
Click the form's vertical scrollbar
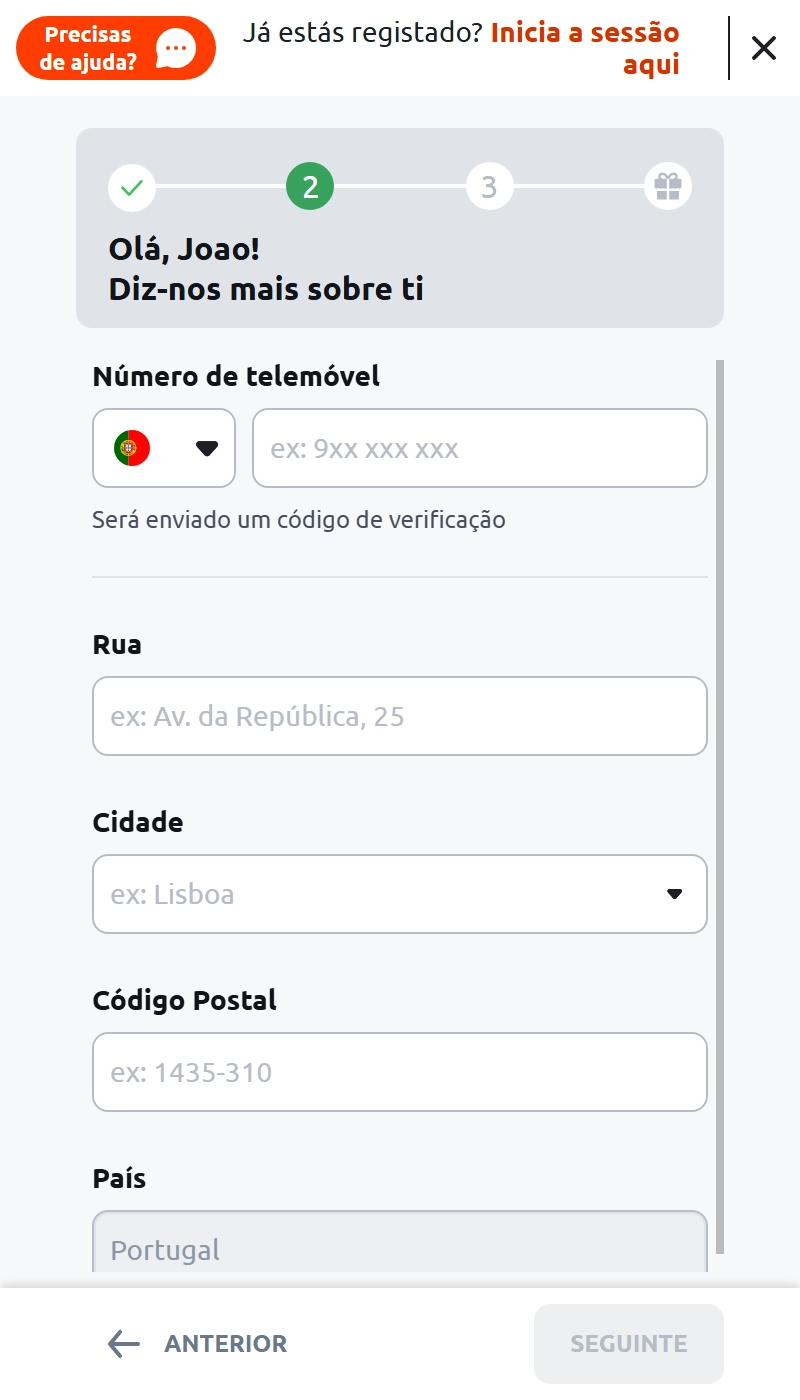(721, 800)
